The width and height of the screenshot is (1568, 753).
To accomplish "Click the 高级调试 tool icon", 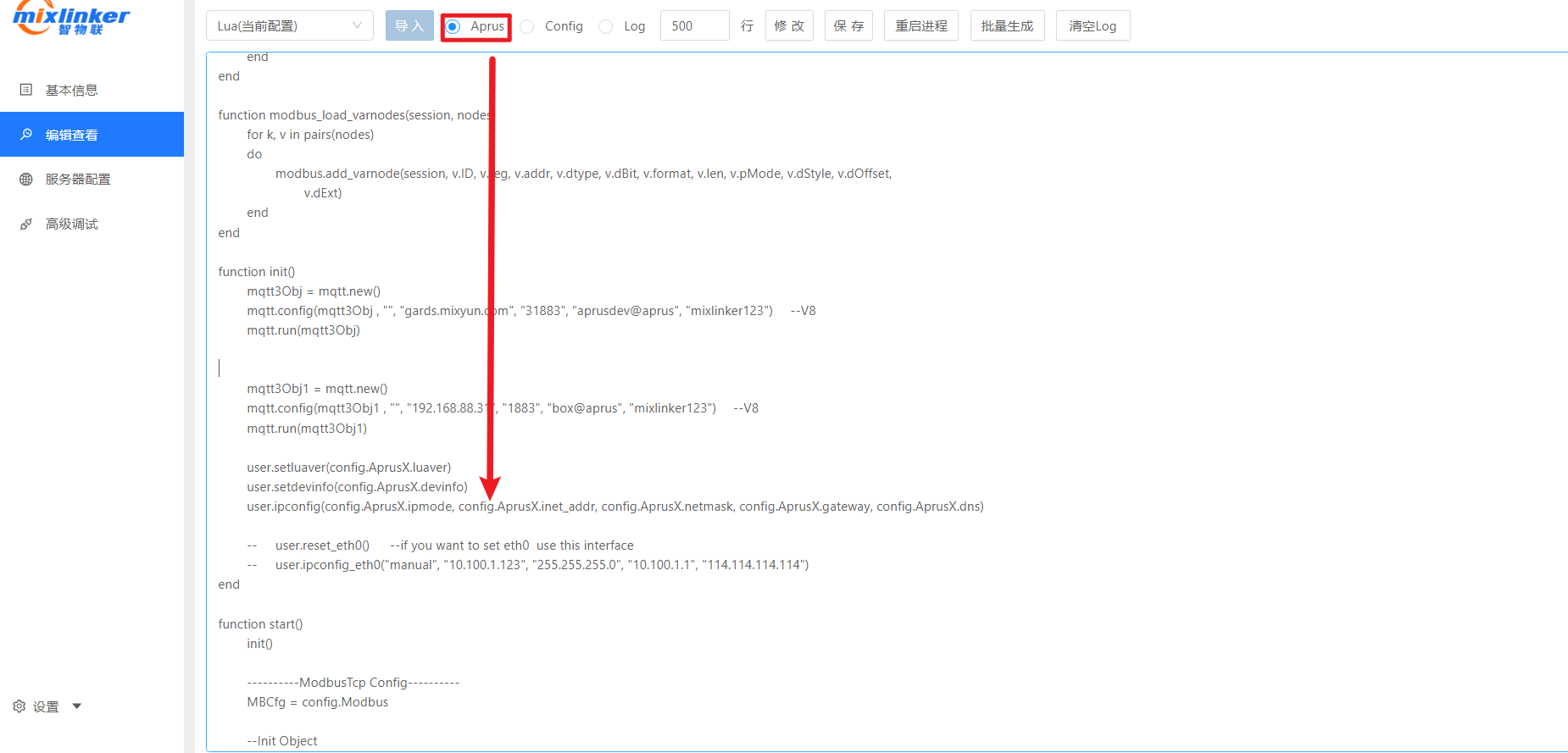I will point(26,224).
